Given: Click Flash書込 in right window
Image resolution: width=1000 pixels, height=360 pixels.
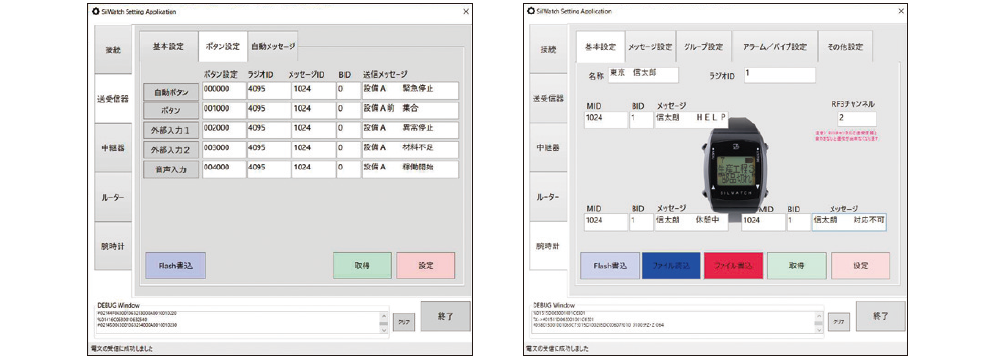Looking at the screenshot, I should [x=610, y=266].
